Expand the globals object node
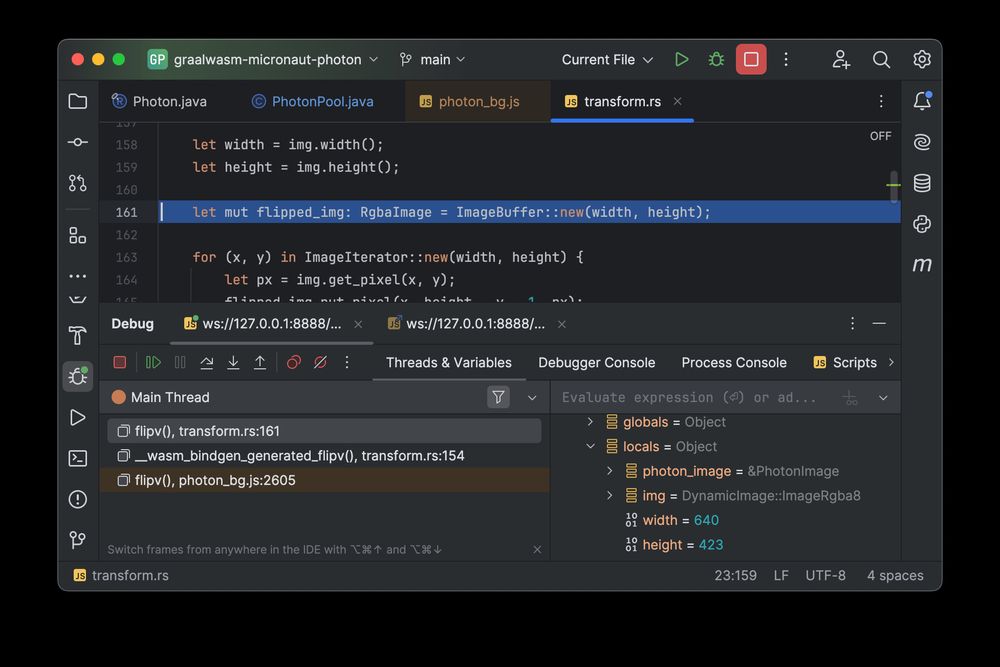The image size is (1000, 667). point(590,421)
